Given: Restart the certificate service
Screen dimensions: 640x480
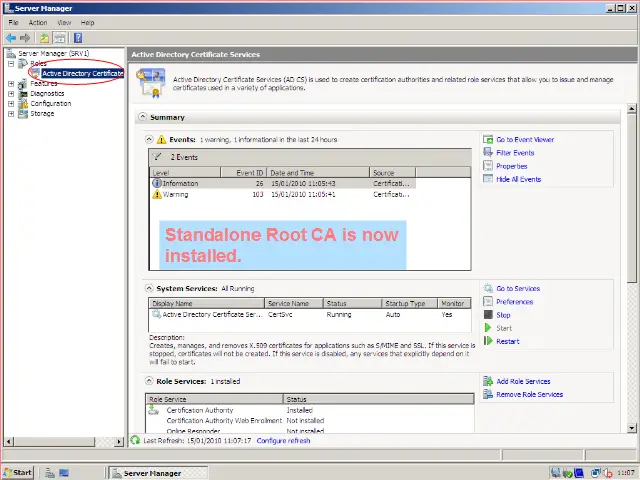Looking at the screenshot, I should (507, 341).
